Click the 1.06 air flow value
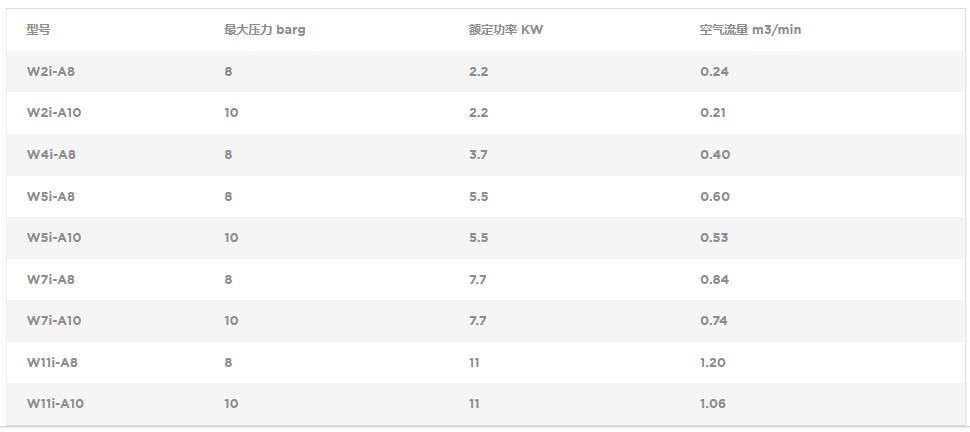The width and height of the screenshot is (970, 432). click(x=713, y=404)
